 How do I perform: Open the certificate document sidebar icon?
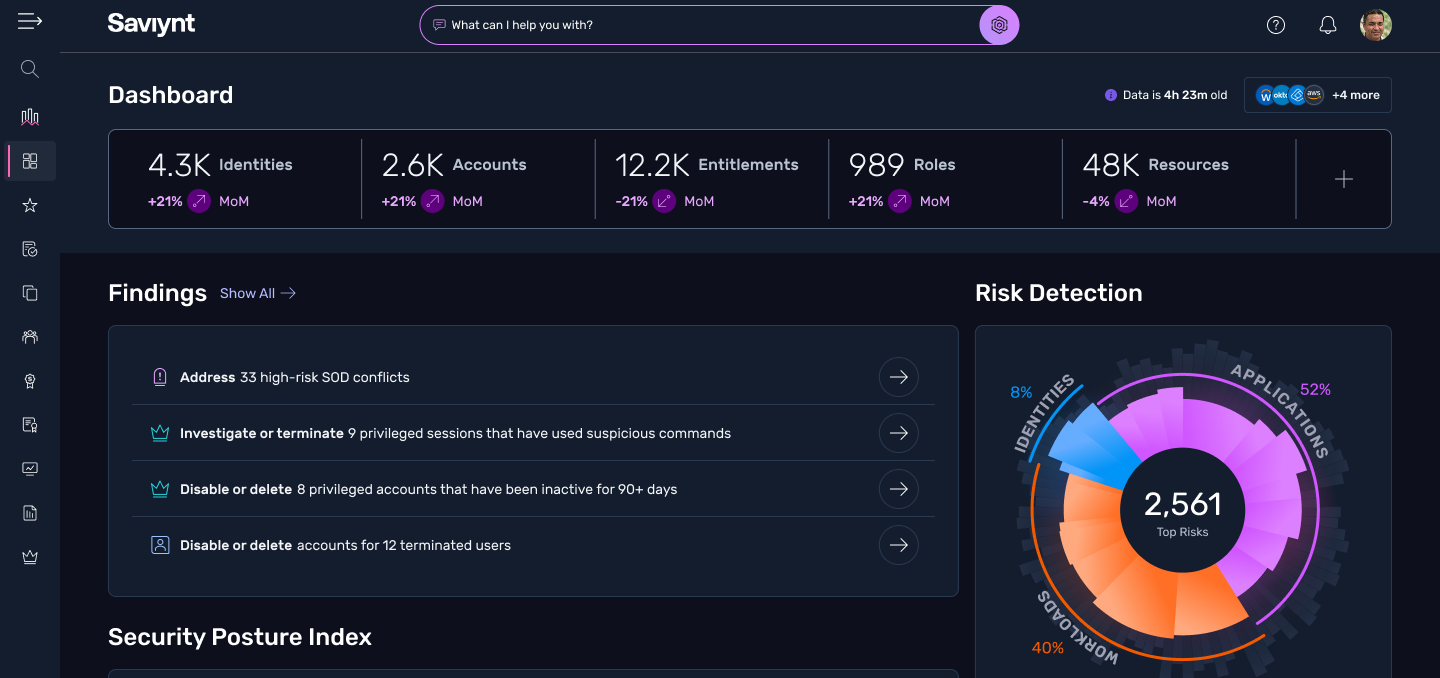point(30,425)
